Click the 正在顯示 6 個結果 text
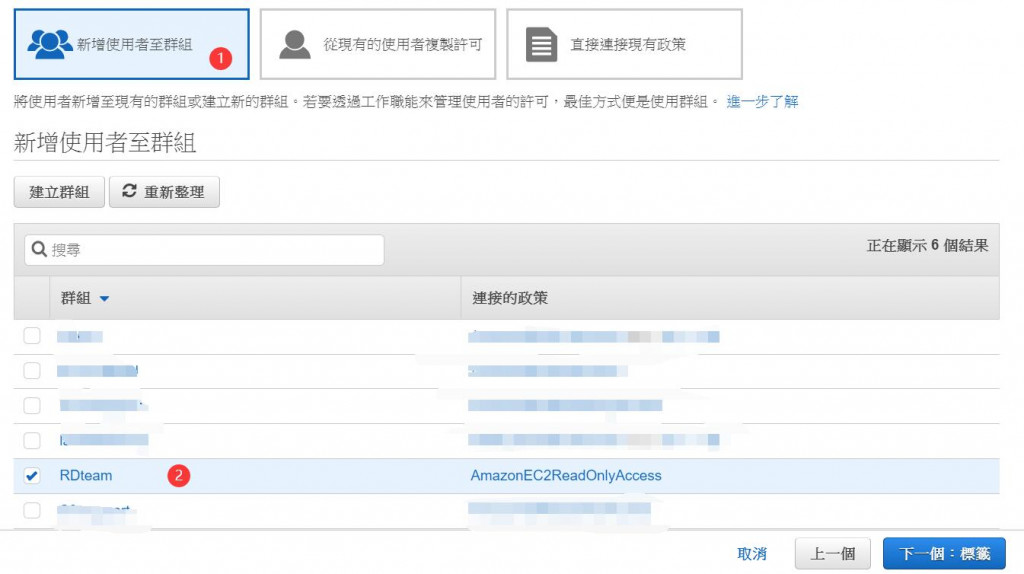The image size is (1024, 574). [927, 246]
